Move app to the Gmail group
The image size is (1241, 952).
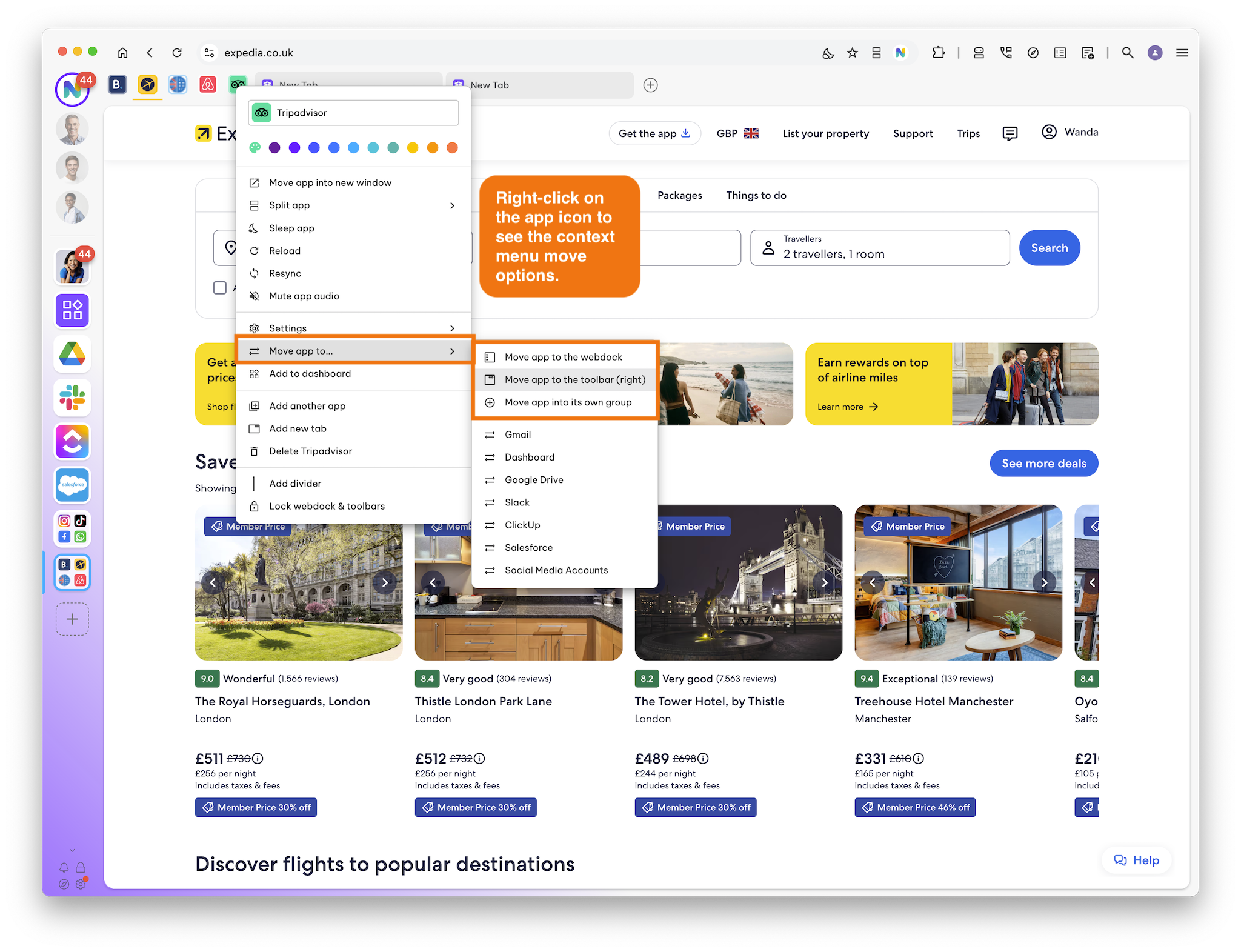(565, 434)
